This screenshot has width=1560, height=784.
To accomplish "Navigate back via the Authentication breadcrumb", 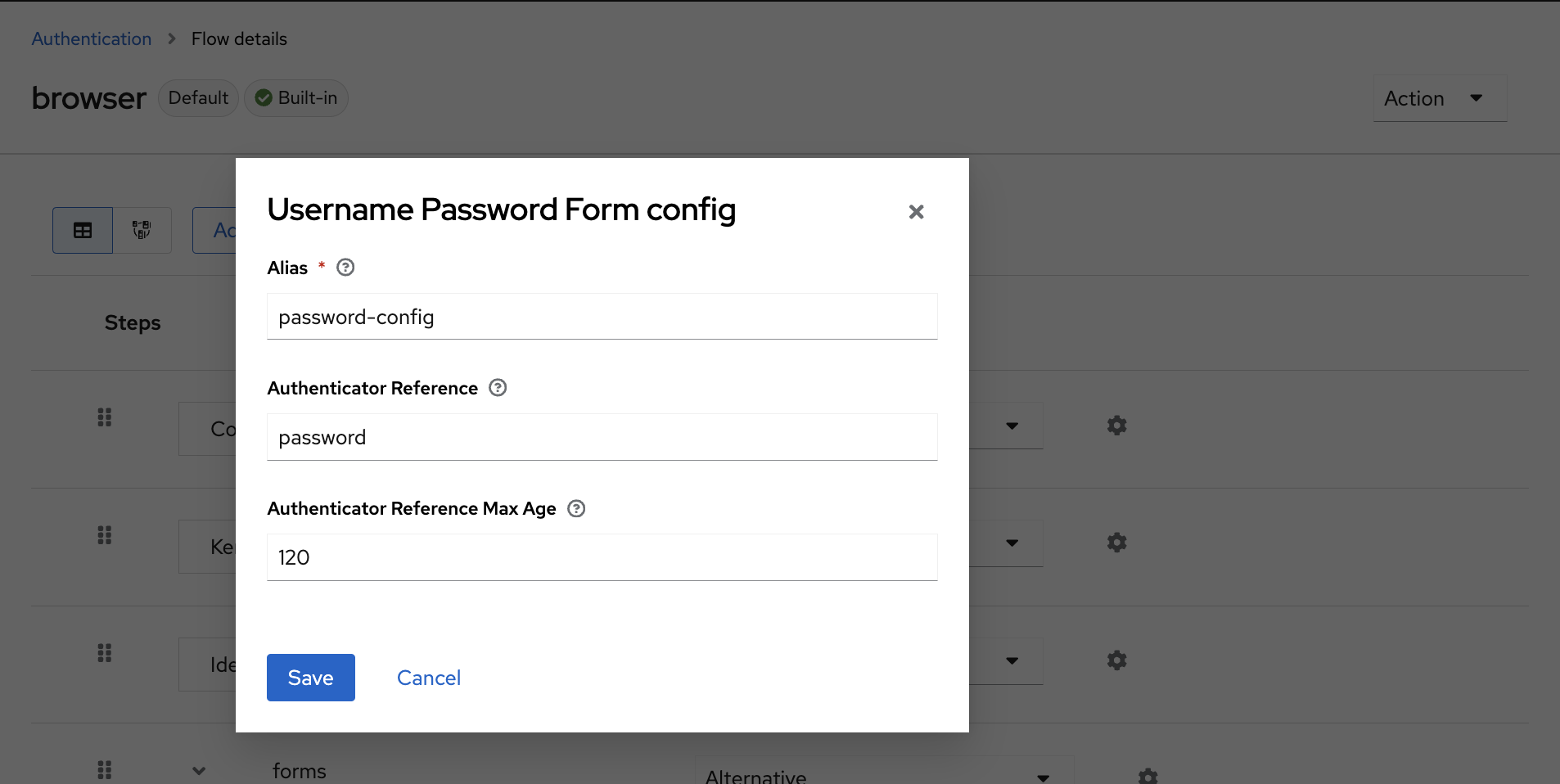I will 91,38.
